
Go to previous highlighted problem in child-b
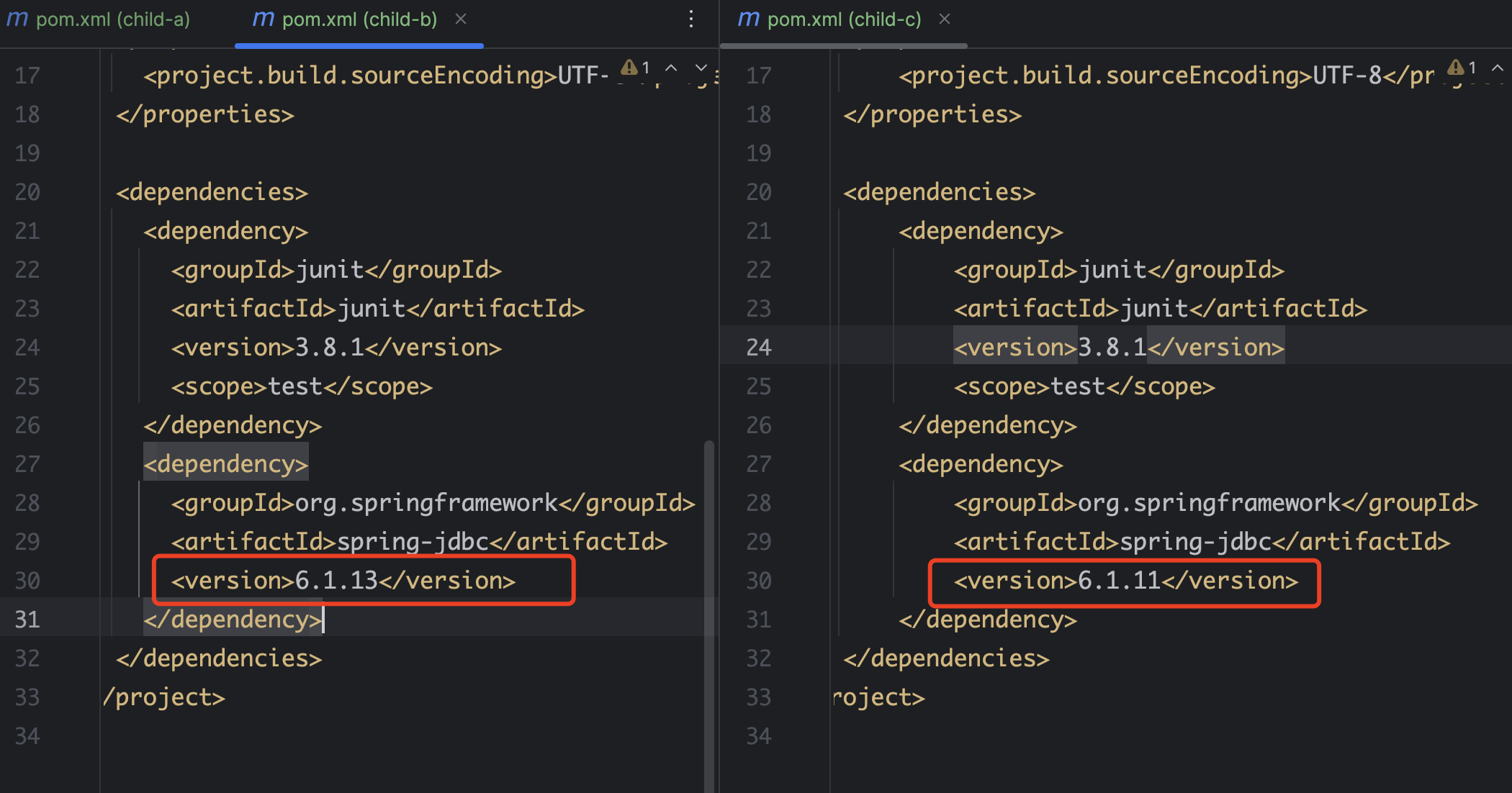[671, 68]
